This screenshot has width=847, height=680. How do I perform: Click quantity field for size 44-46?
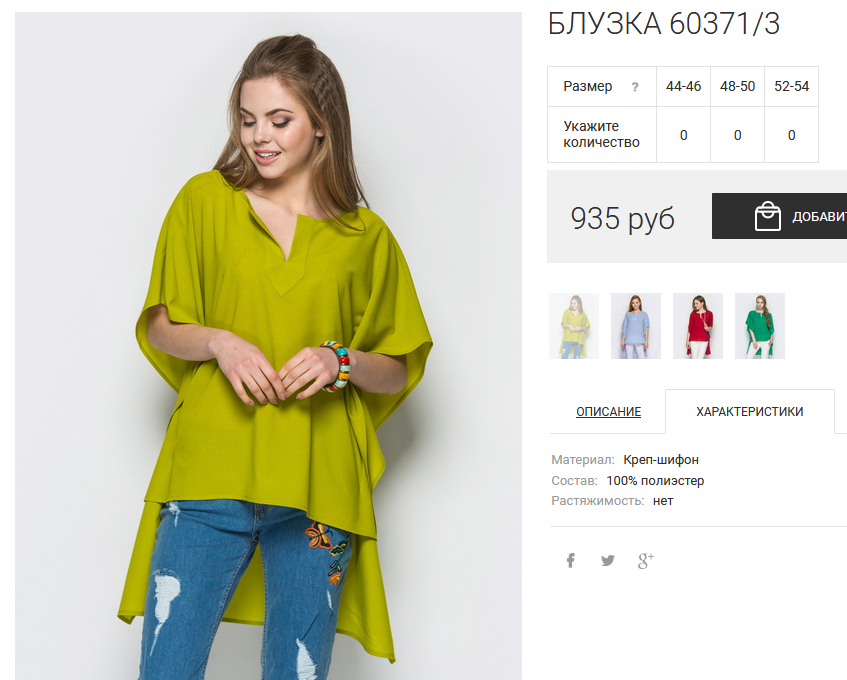(x=683, y=135)
